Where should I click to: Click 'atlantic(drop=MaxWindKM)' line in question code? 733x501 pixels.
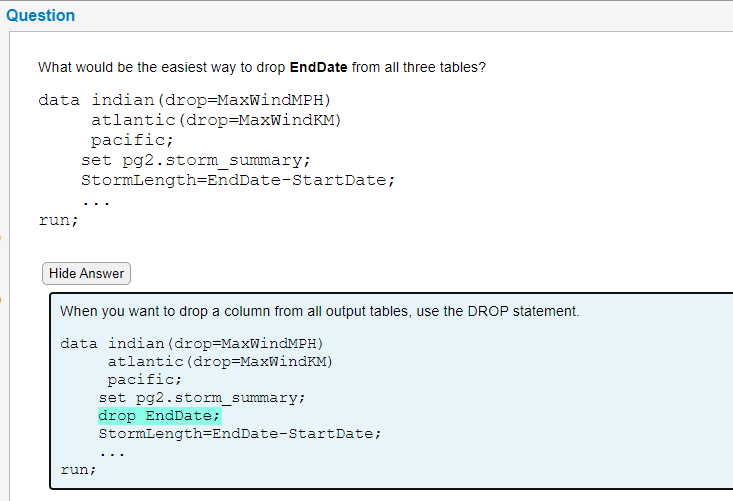216,120
